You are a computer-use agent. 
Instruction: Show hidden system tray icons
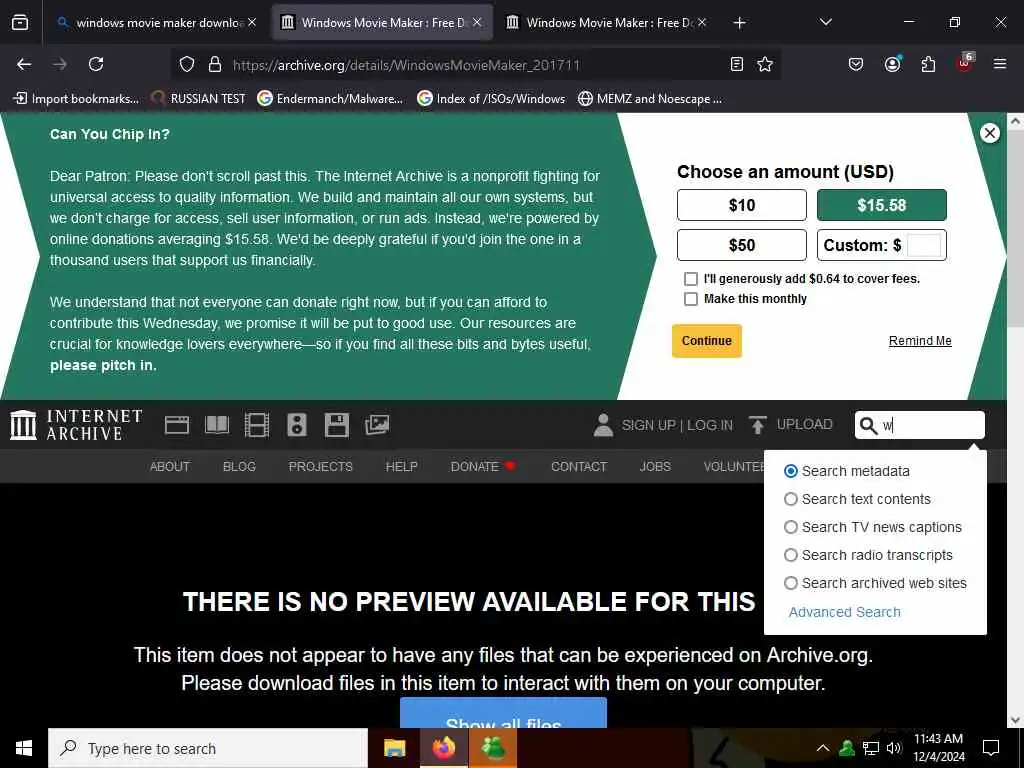coord(823,748)
